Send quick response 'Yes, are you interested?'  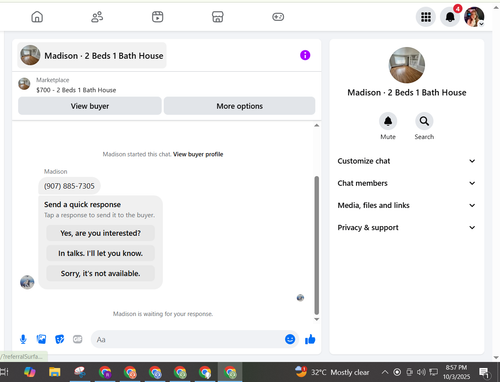(100, 233)
